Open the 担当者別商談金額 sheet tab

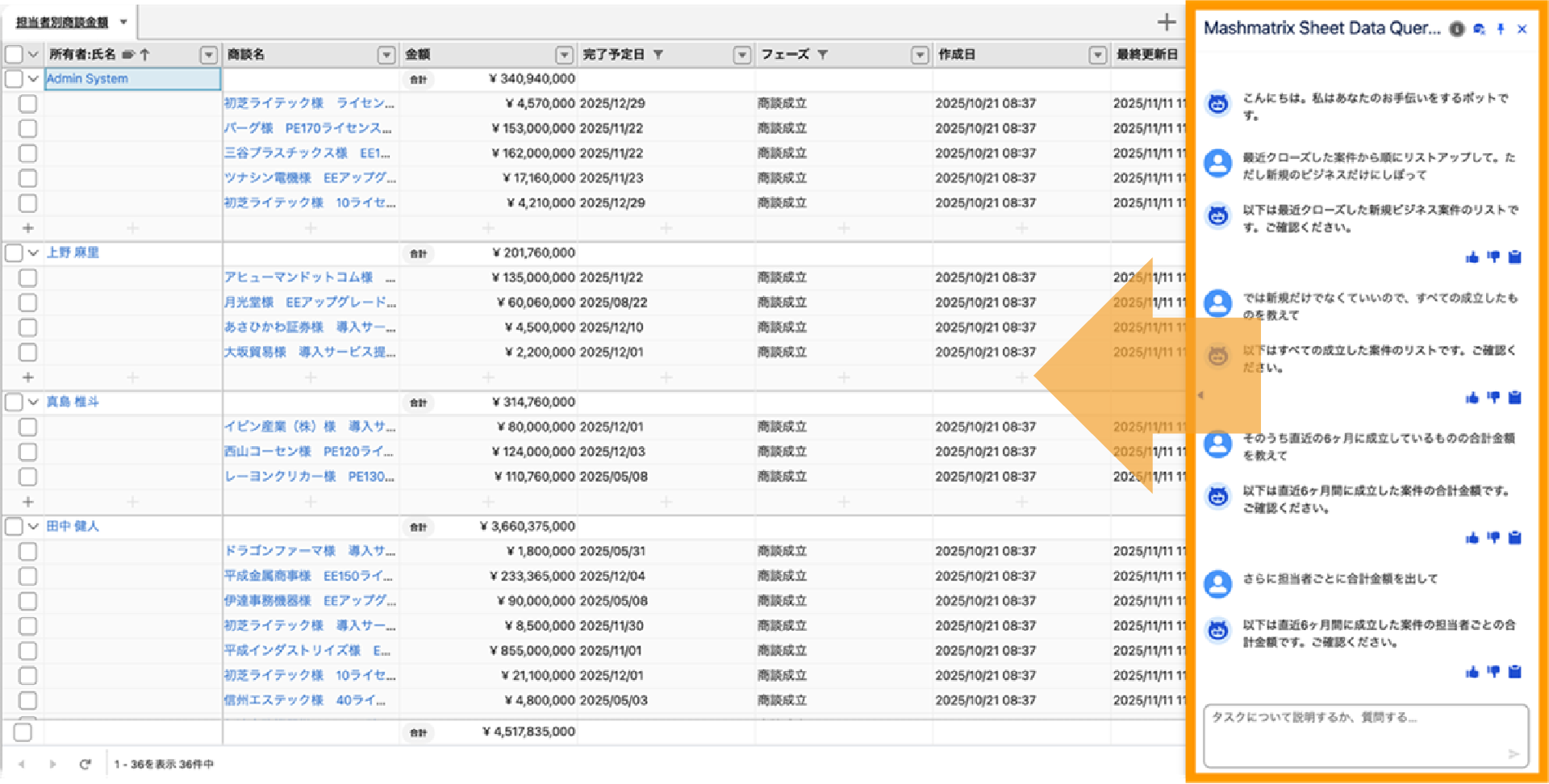pyautogui.click(x=63, y=23)
